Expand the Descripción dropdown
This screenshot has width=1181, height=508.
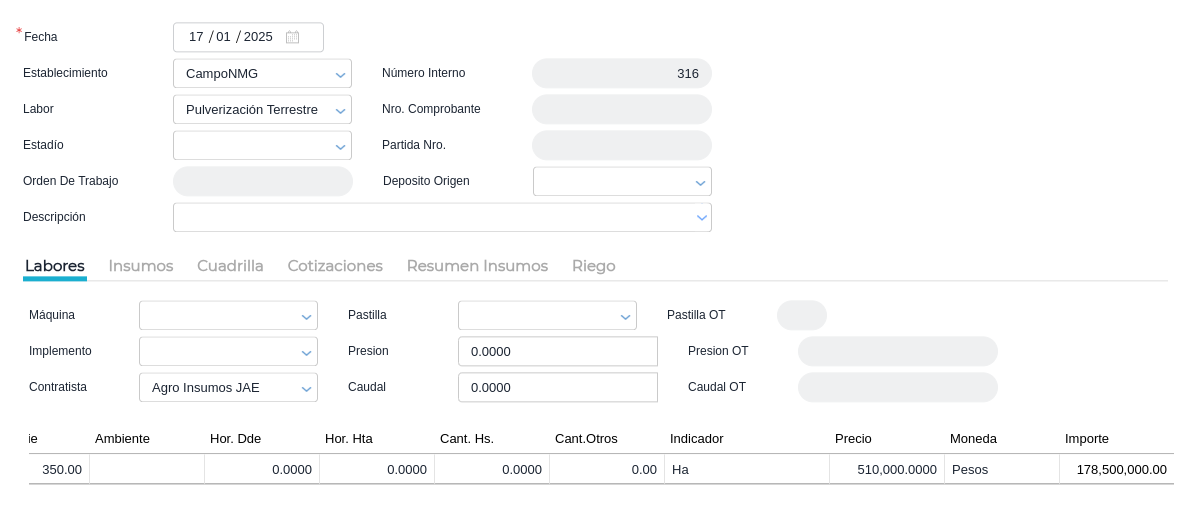pyautogui.click(x=701, y=218)
